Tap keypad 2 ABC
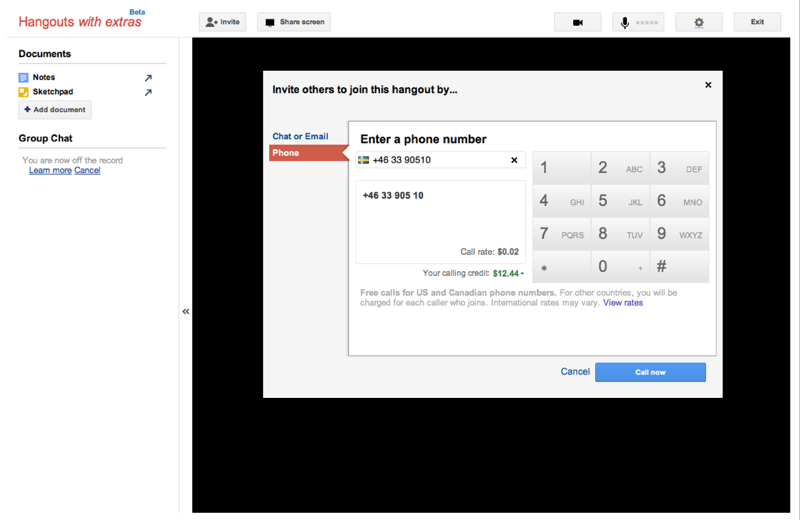 (x=620, y=168)
